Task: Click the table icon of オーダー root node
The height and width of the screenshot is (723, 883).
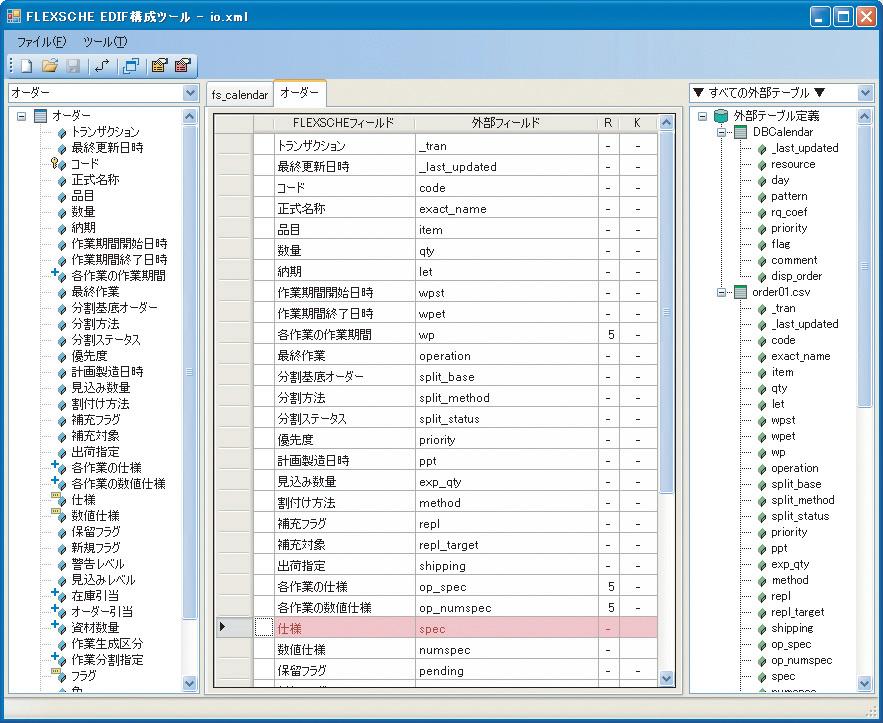Action: tap(41, 116)
